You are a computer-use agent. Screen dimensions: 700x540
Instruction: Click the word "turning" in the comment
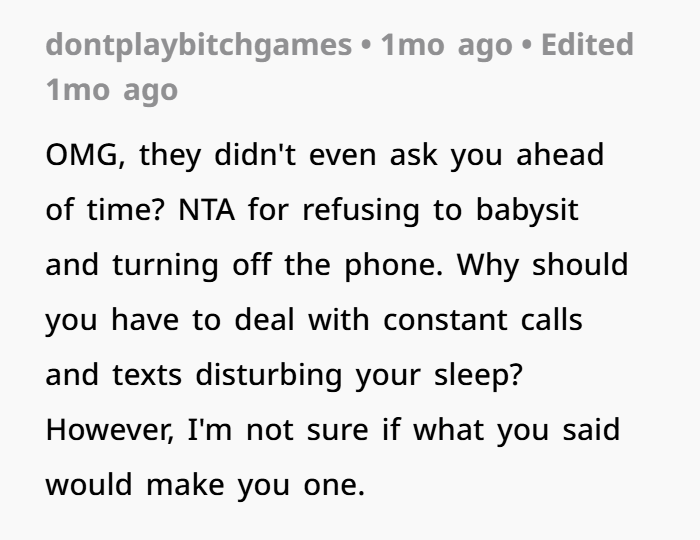(x=166, y=266)
